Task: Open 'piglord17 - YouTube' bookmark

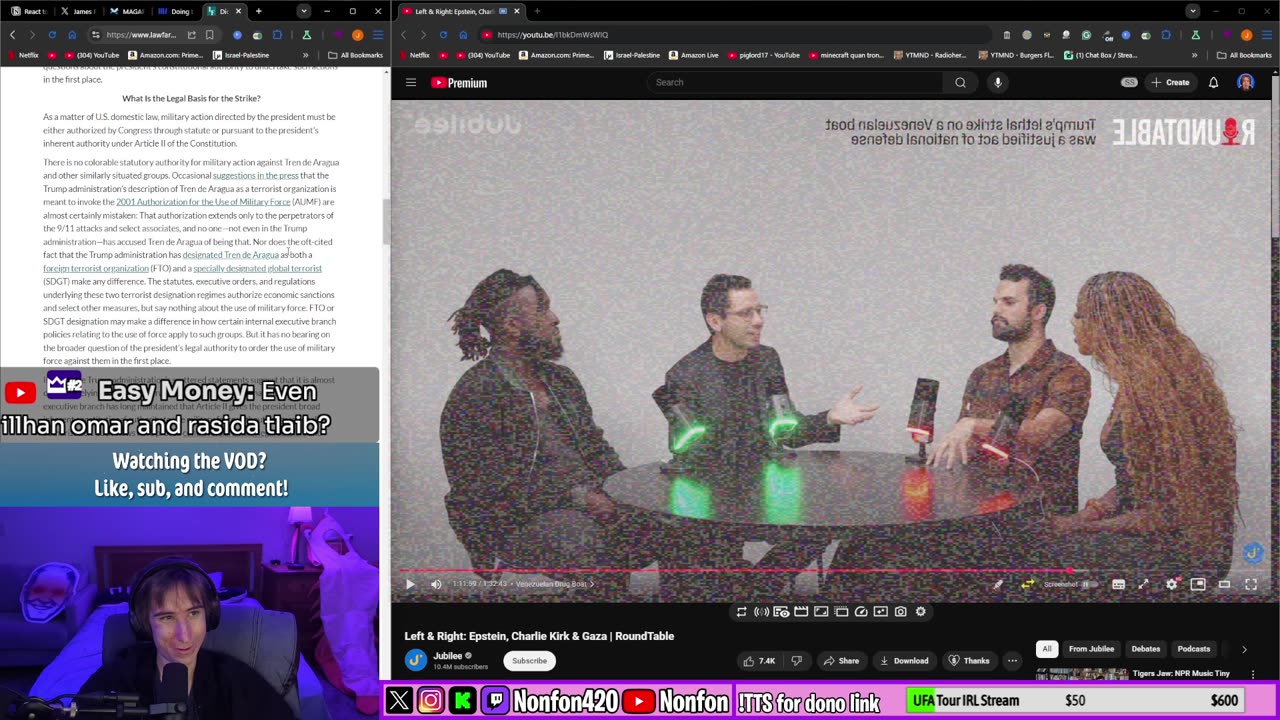Action: tap(765, 55)
